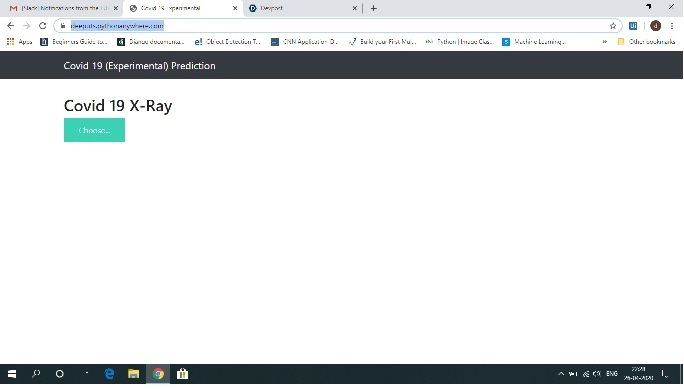
Task: Open the notification center icon
Action: (664, 374)
